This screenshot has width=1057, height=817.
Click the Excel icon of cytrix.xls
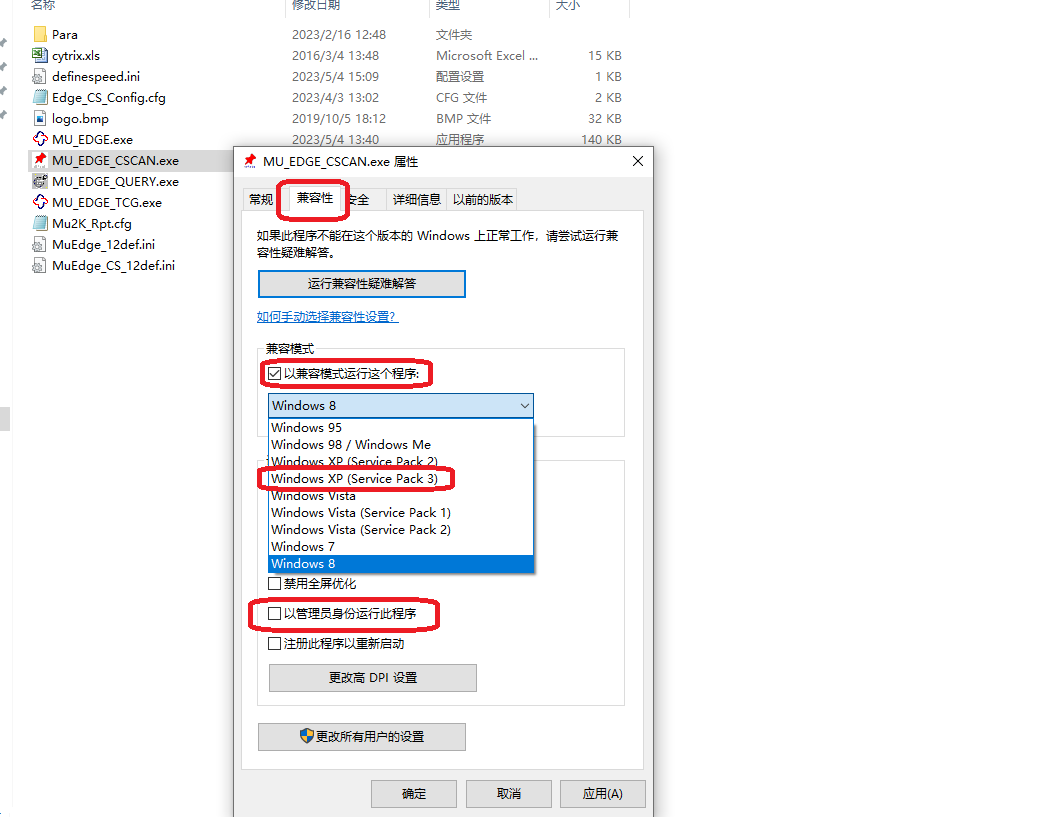click(40, 55)
